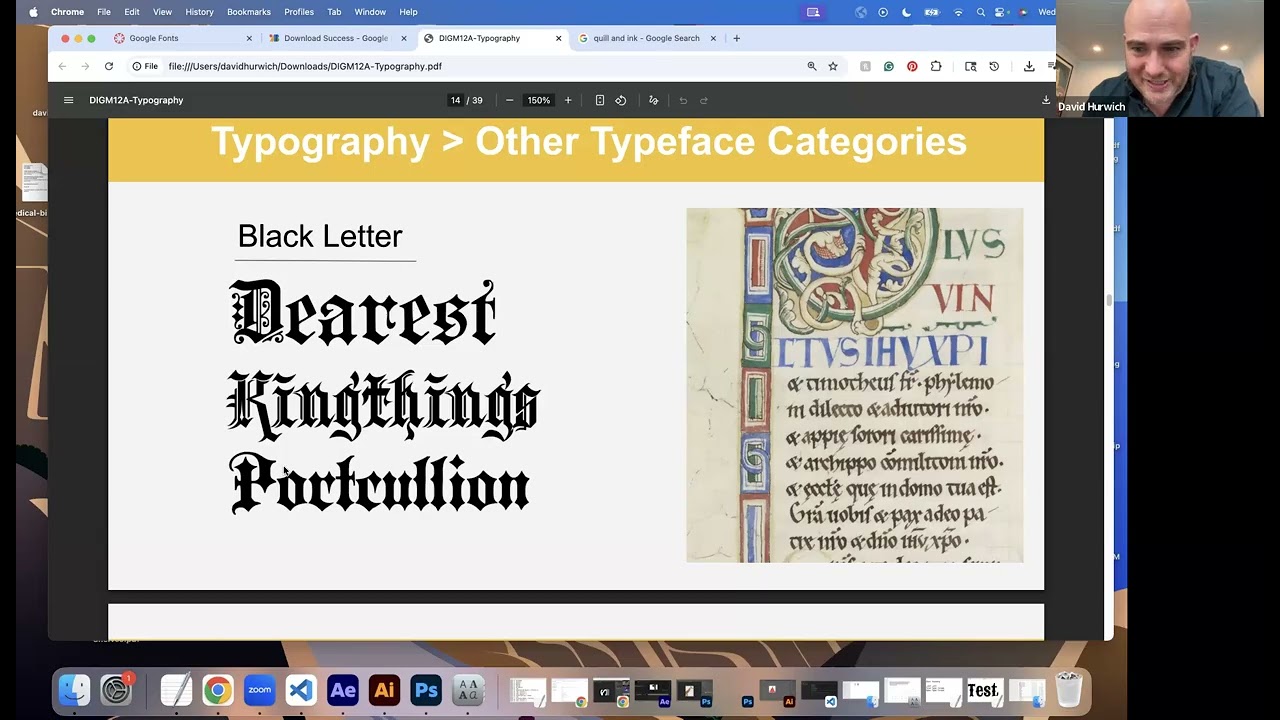1280x720 pixels.
Task: Open the history clock icon in Chrome toolbar
Action: [x=994, y=66]
